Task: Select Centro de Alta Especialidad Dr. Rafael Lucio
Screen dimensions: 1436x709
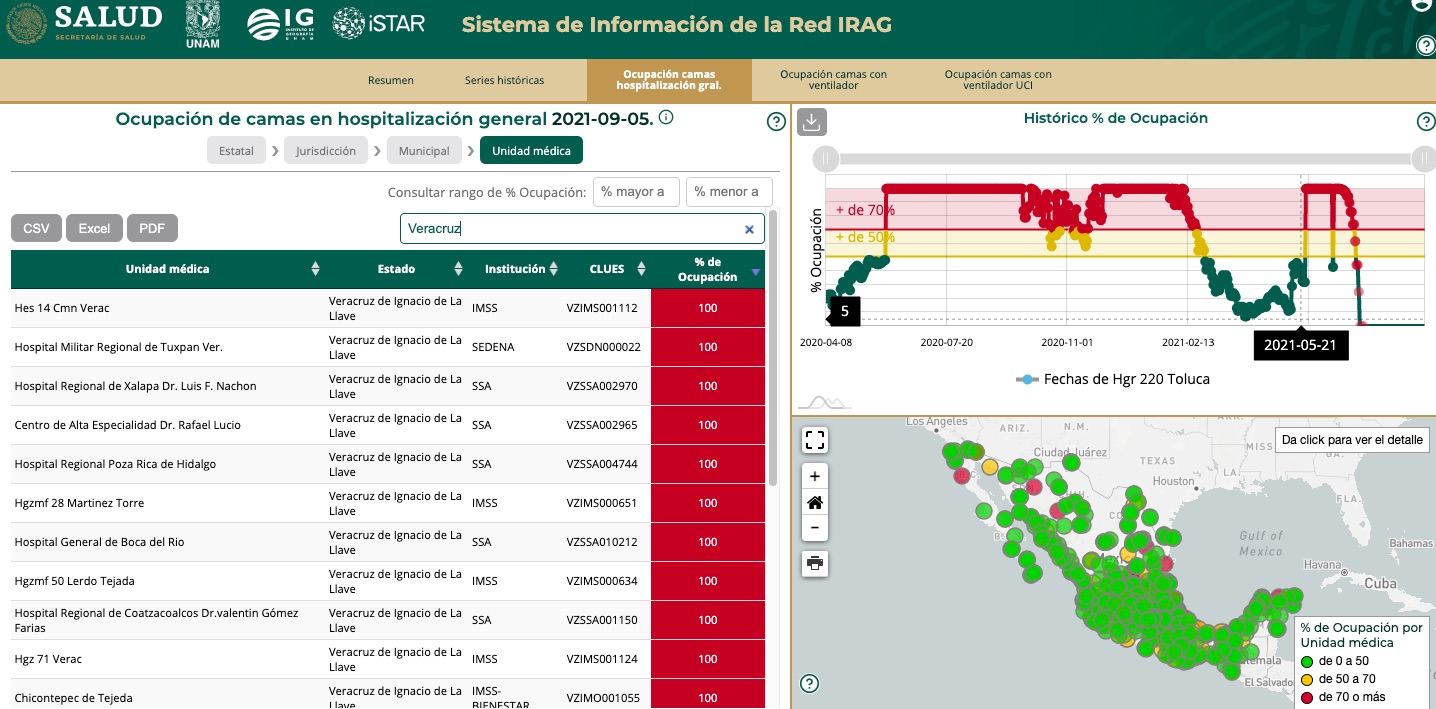Action: click(x=388, y=425)
